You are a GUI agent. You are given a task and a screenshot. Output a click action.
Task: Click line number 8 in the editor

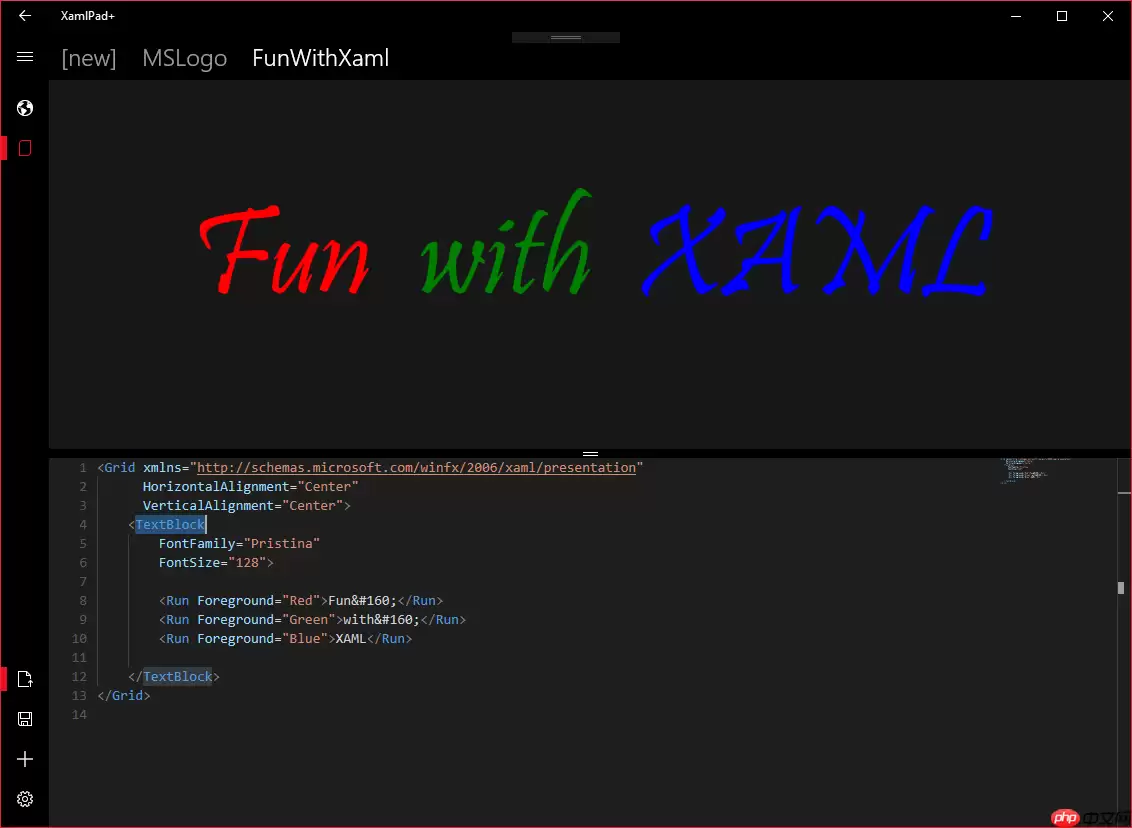(x=82, y=600)
